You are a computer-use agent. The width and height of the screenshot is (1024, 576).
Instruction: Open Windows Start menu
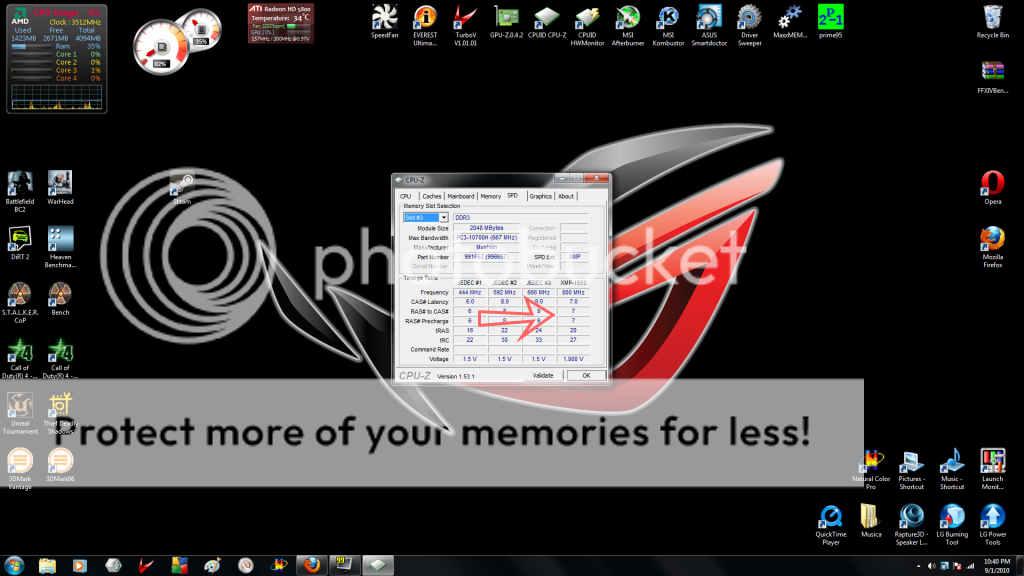point(14,566)
